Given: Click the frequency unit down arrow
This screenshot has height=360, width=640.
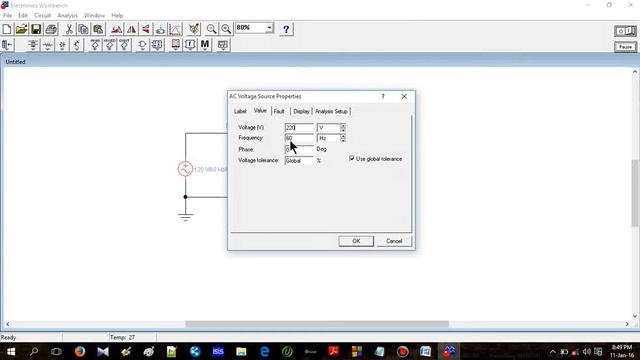Looking at the screenshot, I should (343, 140).
